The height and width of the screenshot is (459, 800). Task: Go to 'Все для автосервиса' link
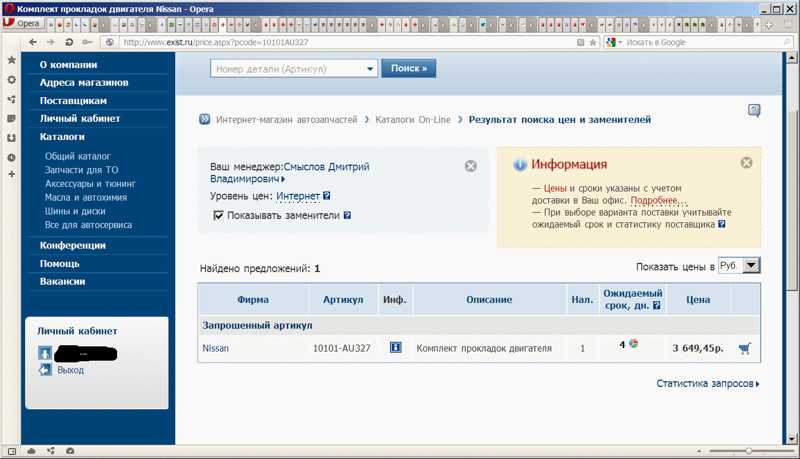[x=88, y=225]
